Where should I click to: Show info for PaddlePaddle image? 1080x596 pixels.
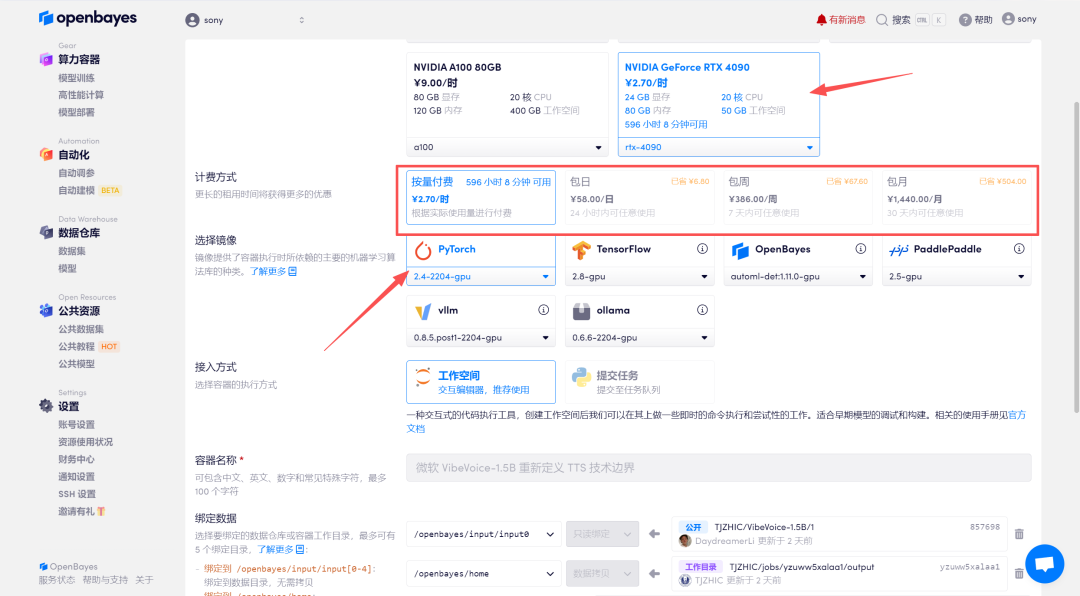(1018, 249)
